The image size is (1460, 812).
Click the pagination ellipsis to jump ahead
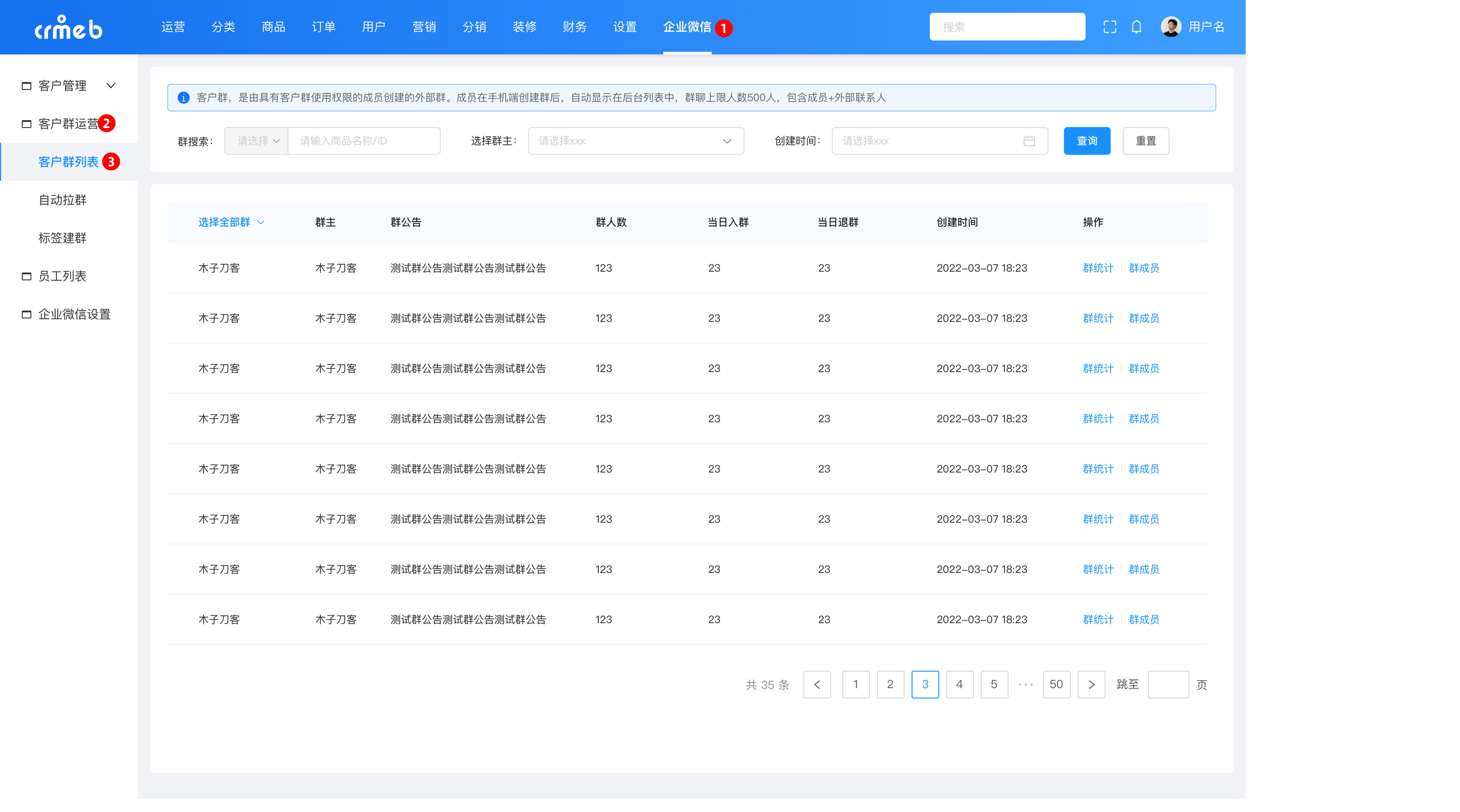pos(1025,685)
